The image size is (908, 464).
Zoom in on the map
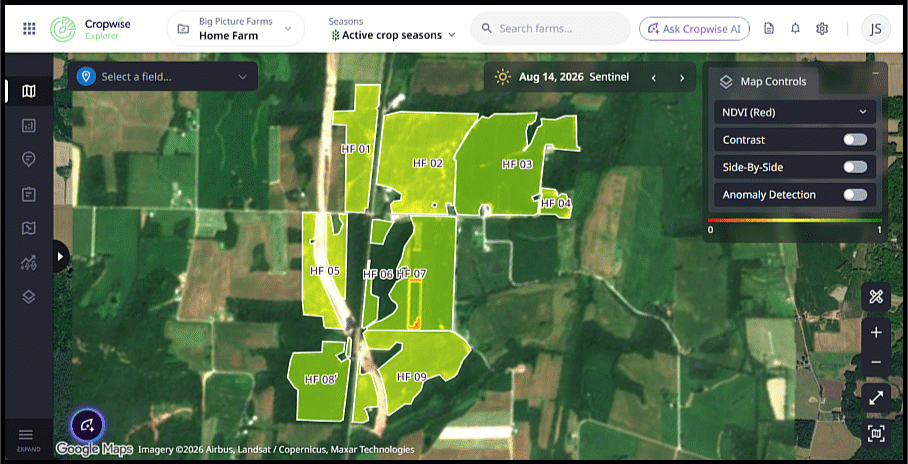coord(876,333)
